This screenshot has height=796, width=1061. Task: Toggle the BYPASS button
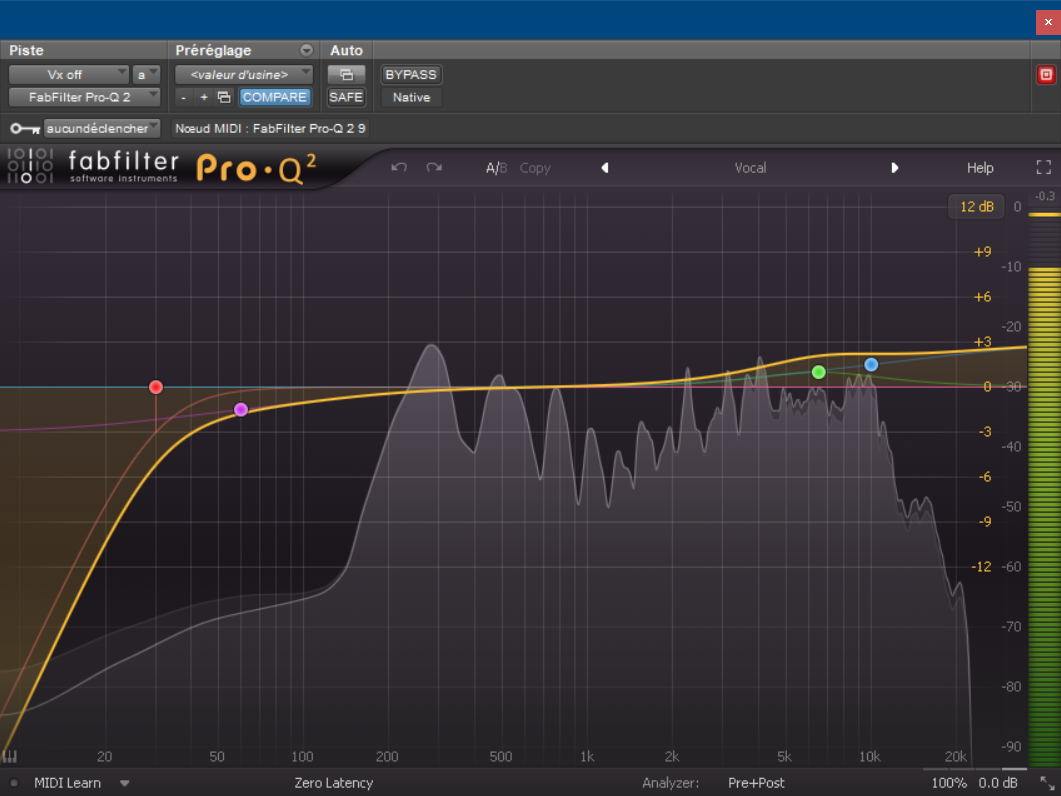(411, 74)
